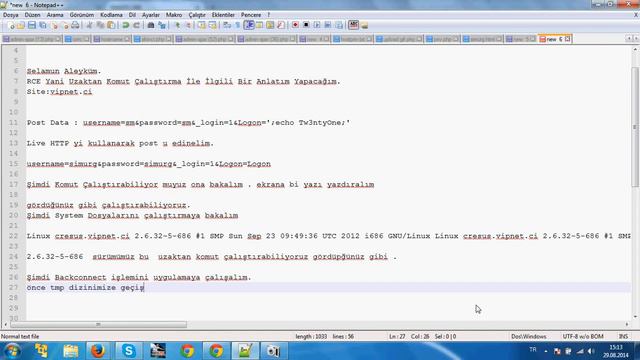Click the tab bar scroll-left arrow
Image resolution: width=640 pixels, height=360 pixels.
point(629,38)
